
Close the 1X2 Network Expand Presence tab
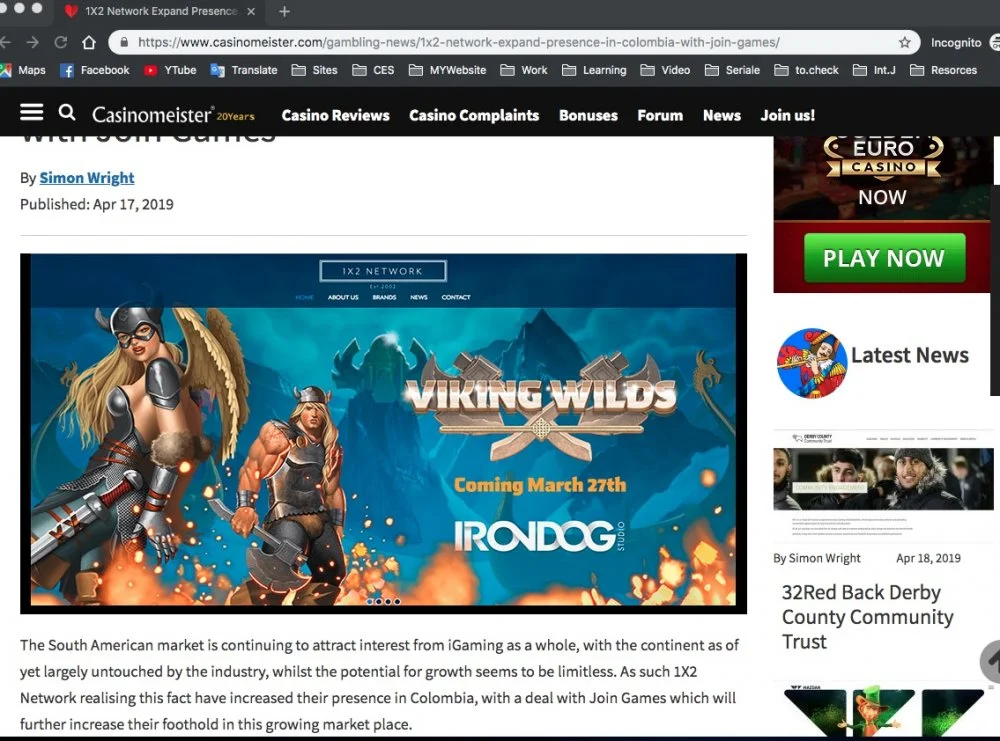251,11
